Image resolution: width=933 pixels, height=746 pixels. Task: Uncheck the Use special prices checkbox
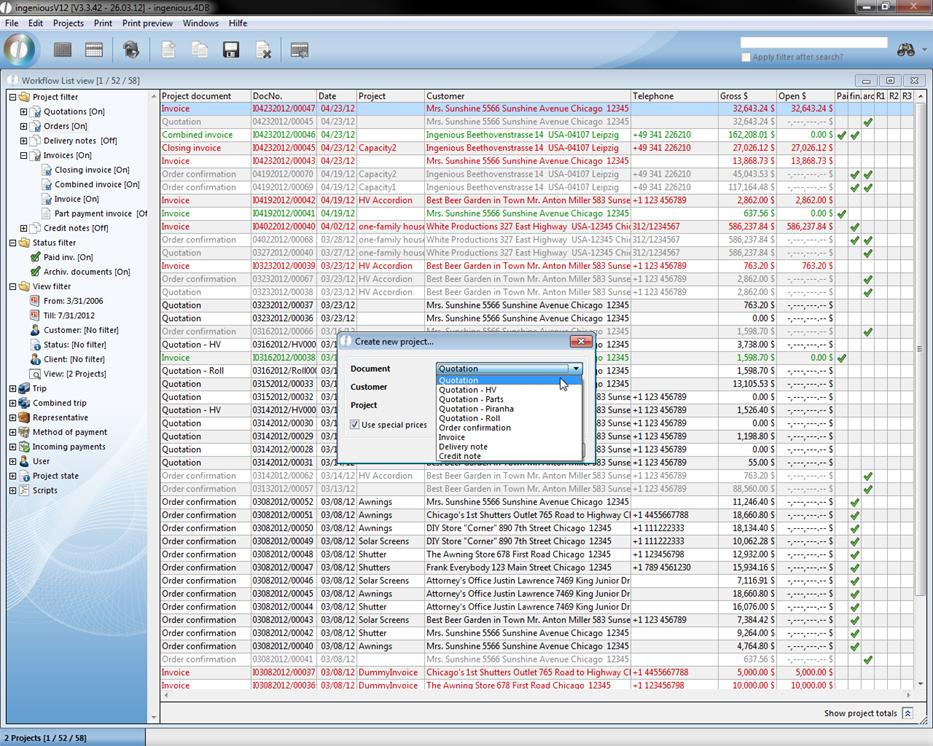pos(355,425)
